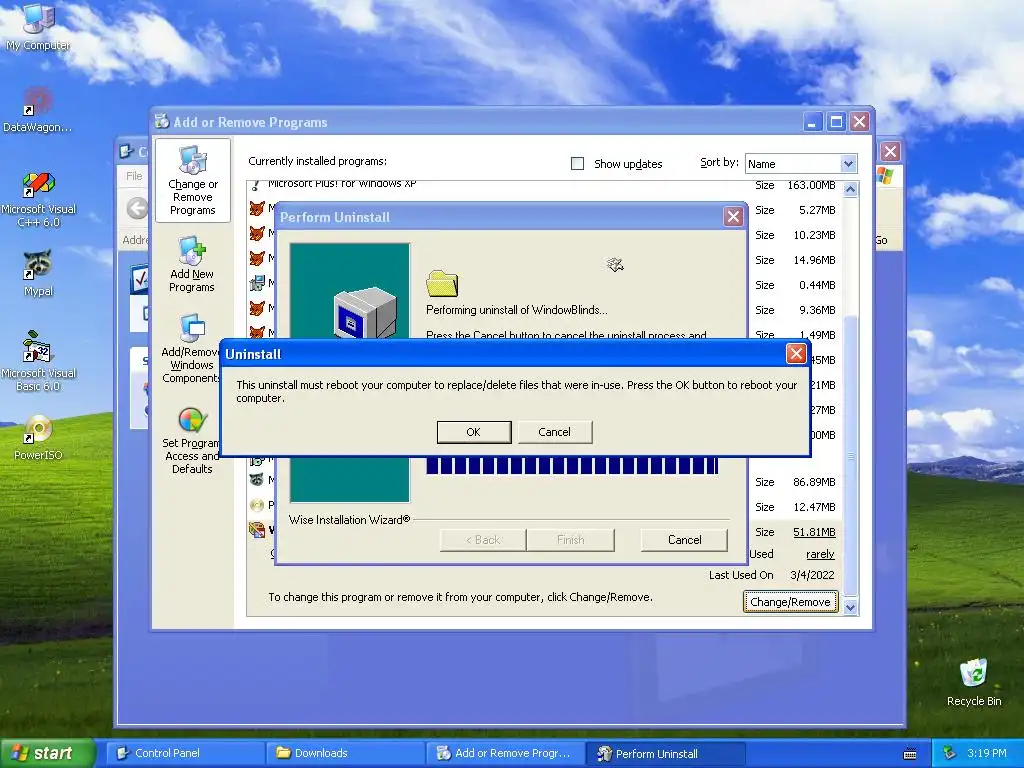Image resolution: width=1024 pixels, height=768 pixels.
Task: Select the 163.00MB size entry
Action: pos(811,185)
